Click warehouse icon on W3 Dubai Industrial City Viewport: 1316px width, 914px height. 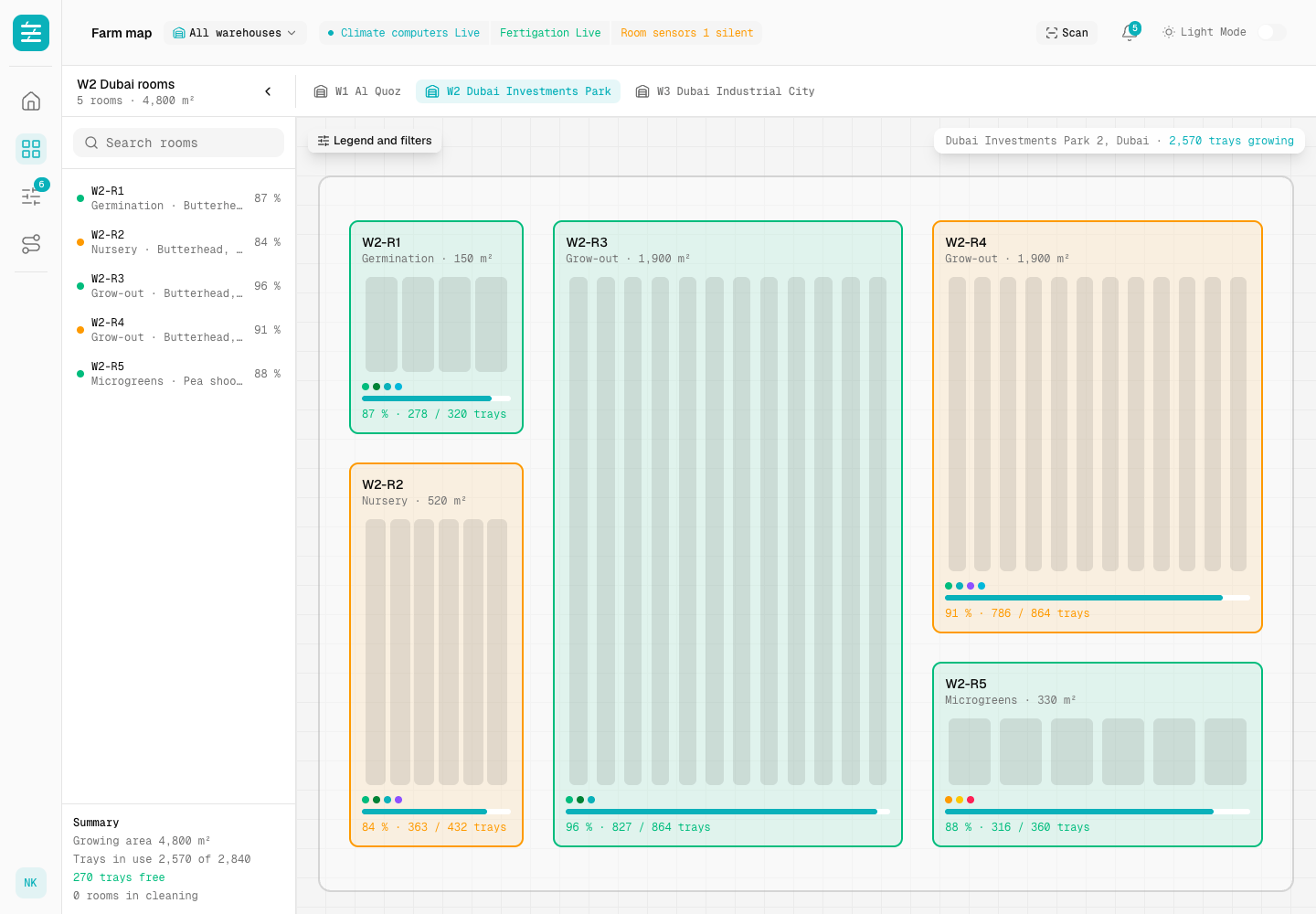pos(642,91)
